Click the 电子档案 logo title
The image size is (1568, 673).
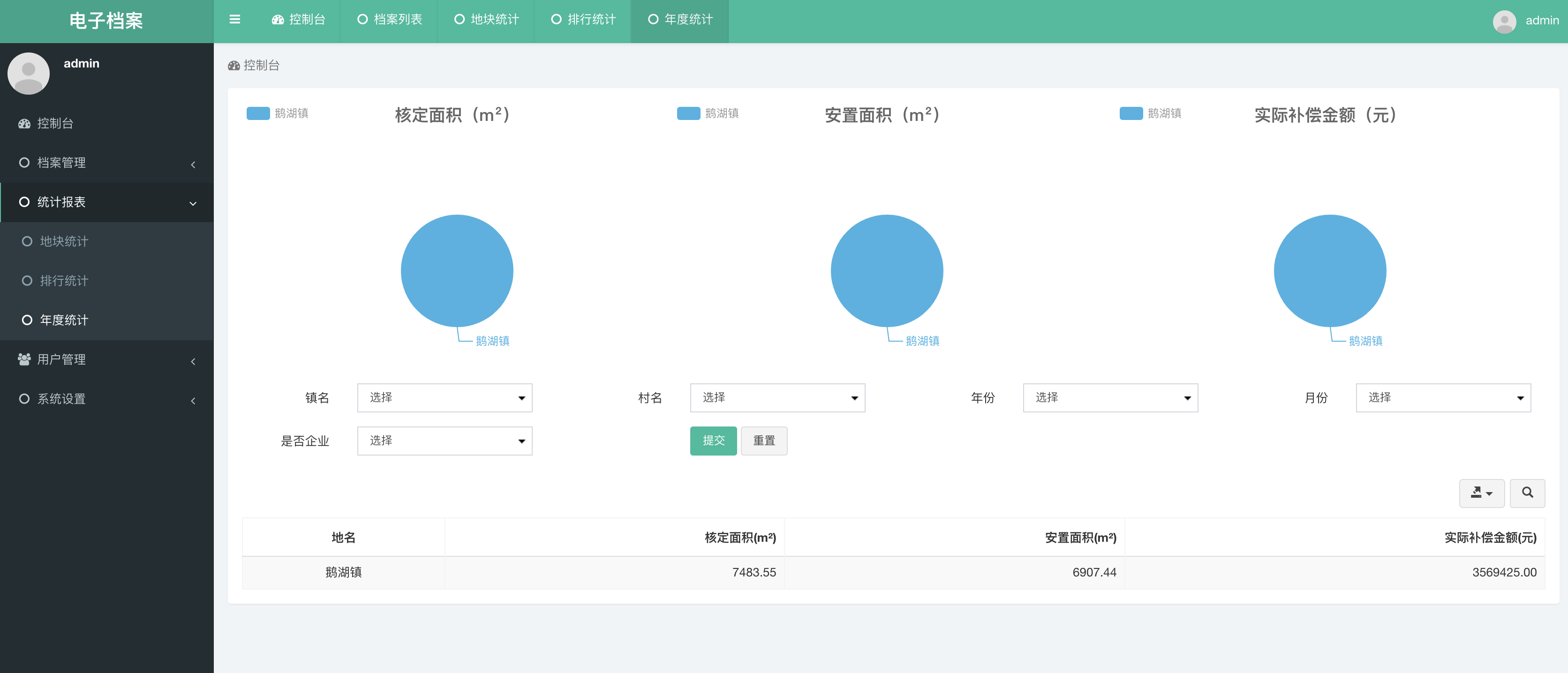click(x=106, y=21)
